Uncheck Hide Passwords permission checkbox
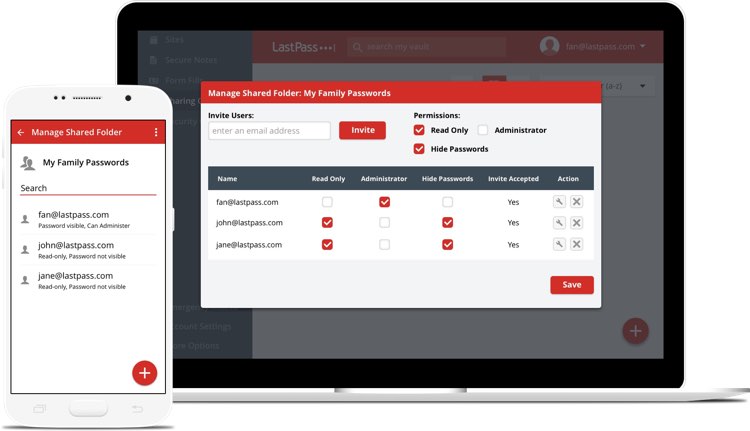The width and height of the screenshot is (750, 431). point(419,149)
